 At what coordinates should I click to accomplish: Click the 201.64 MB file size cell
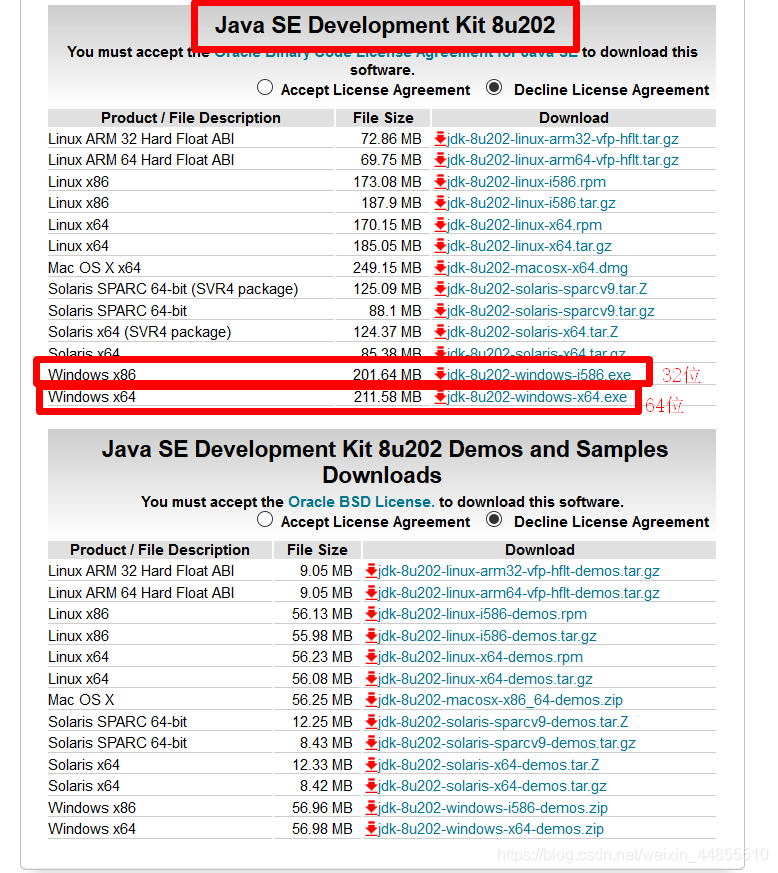coord(387,375)
